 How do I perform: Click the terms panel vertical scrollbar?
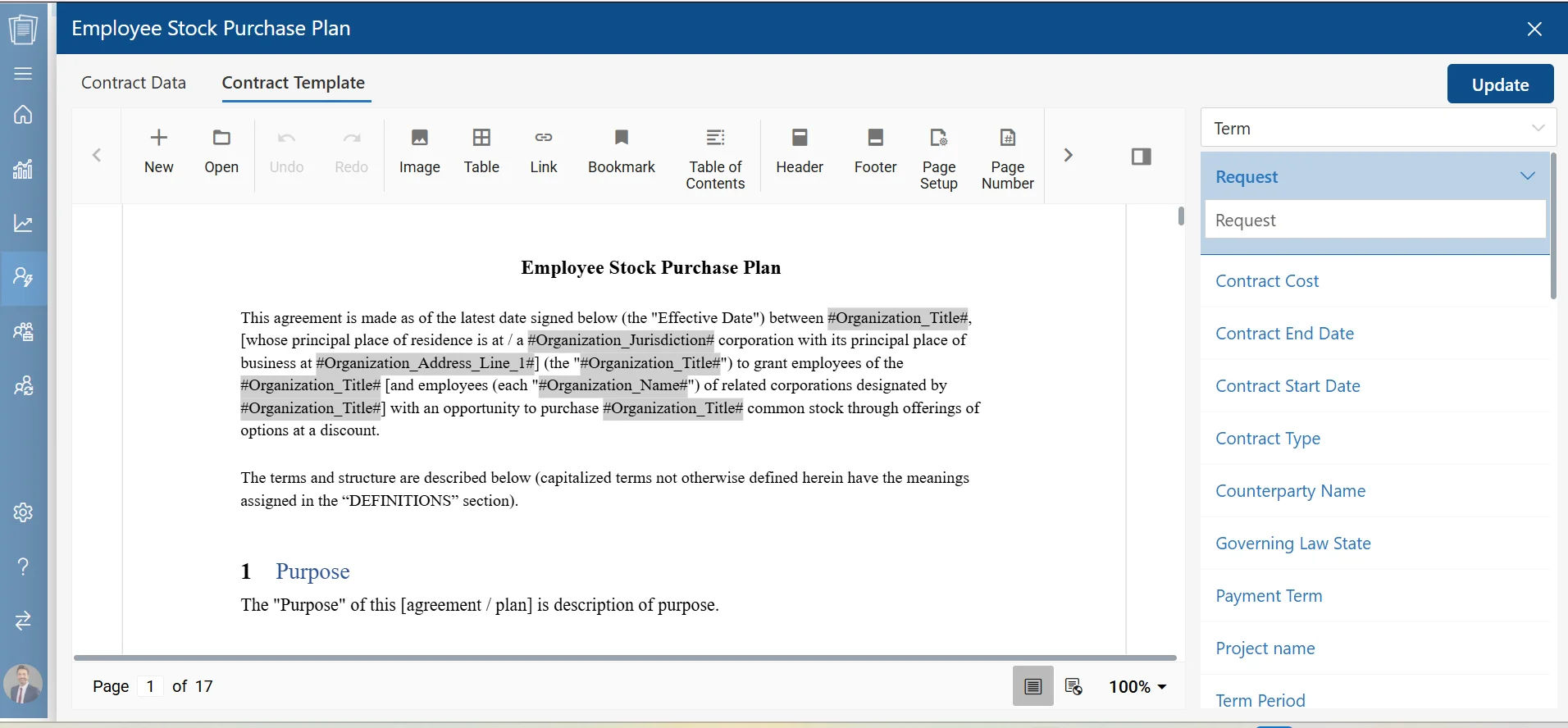(1553, 225)
